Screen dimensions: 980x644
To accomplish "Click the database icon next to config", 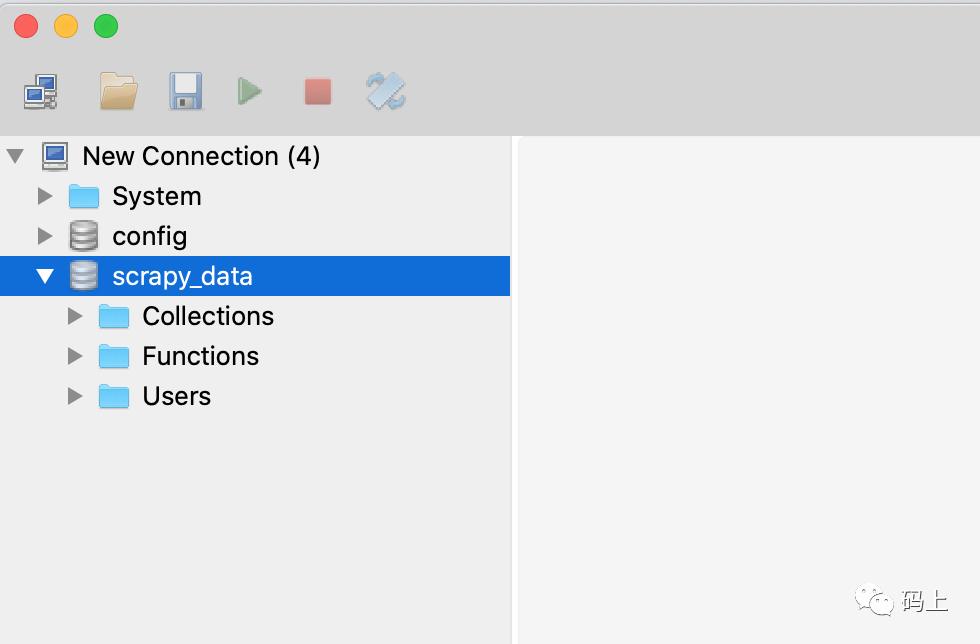I will click(83, 236).
